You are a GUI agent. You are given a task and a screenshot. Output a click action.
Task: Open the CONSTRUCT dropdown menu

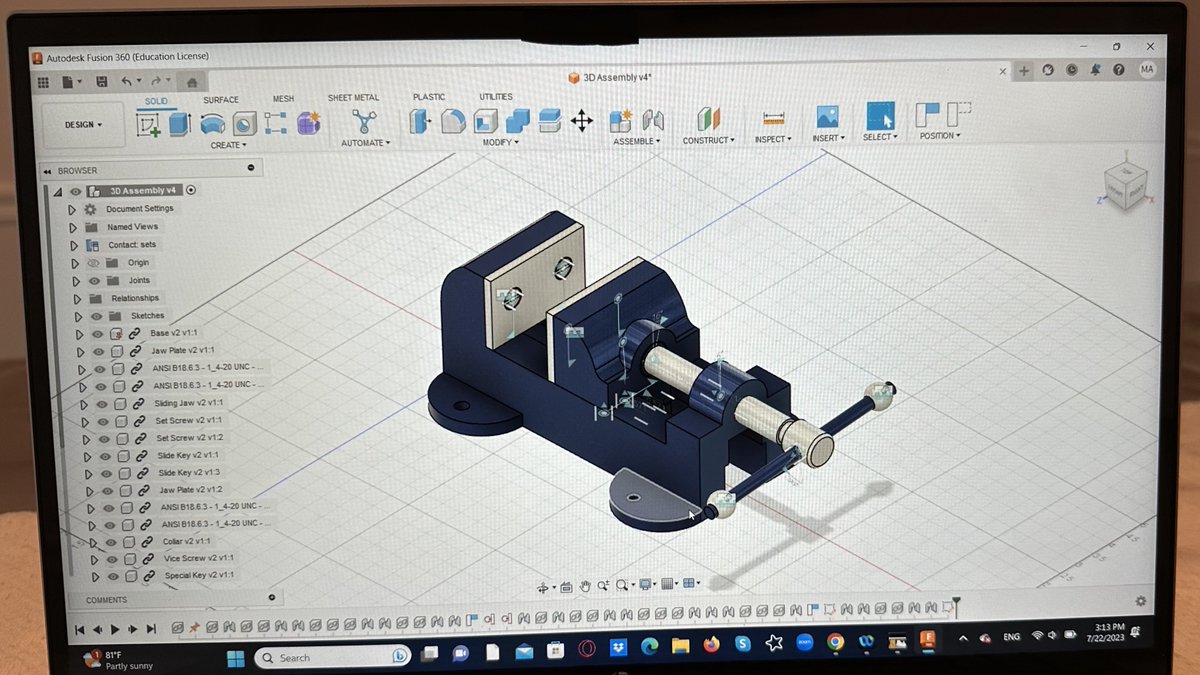(x=709, y=141)
